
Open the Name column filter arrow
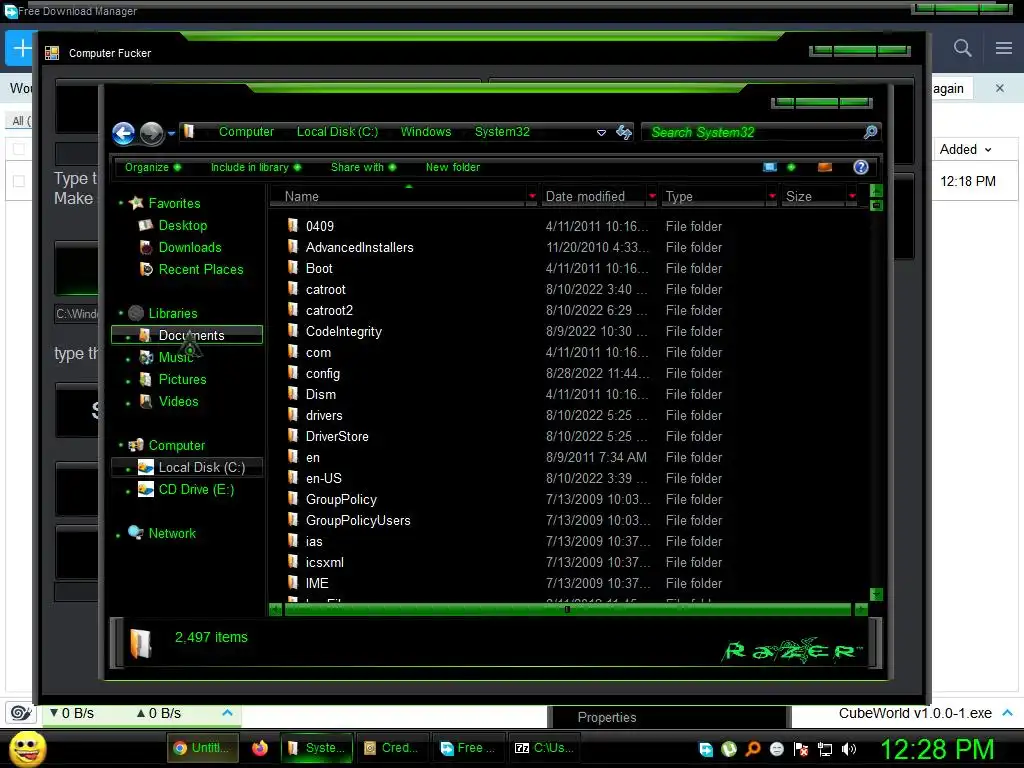[532, 196]
